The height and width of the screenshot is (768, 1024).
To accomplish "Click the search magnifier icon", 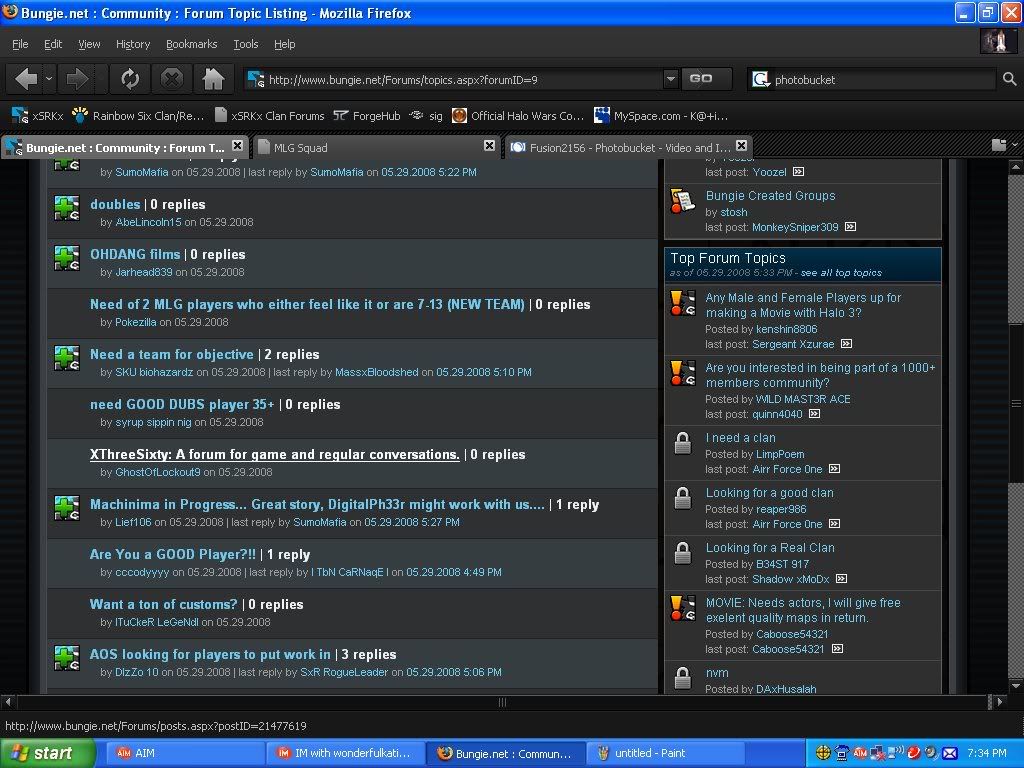I will click(1009, 79).
